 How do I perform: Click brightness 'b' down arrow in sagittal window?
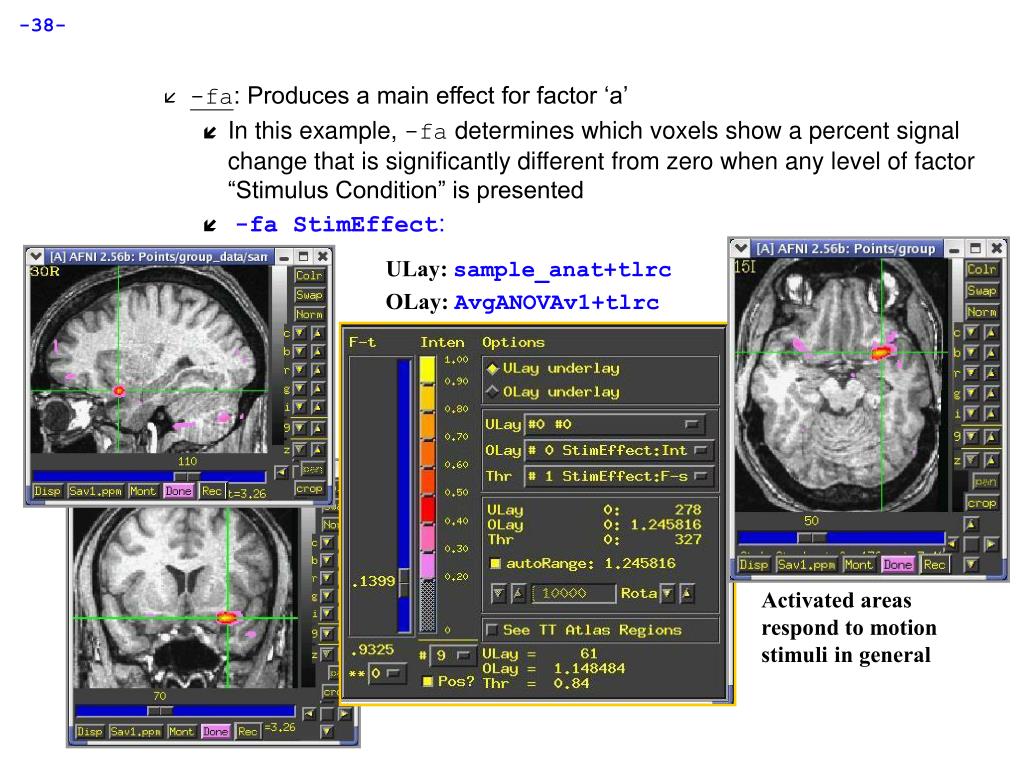tap(300, 351)
